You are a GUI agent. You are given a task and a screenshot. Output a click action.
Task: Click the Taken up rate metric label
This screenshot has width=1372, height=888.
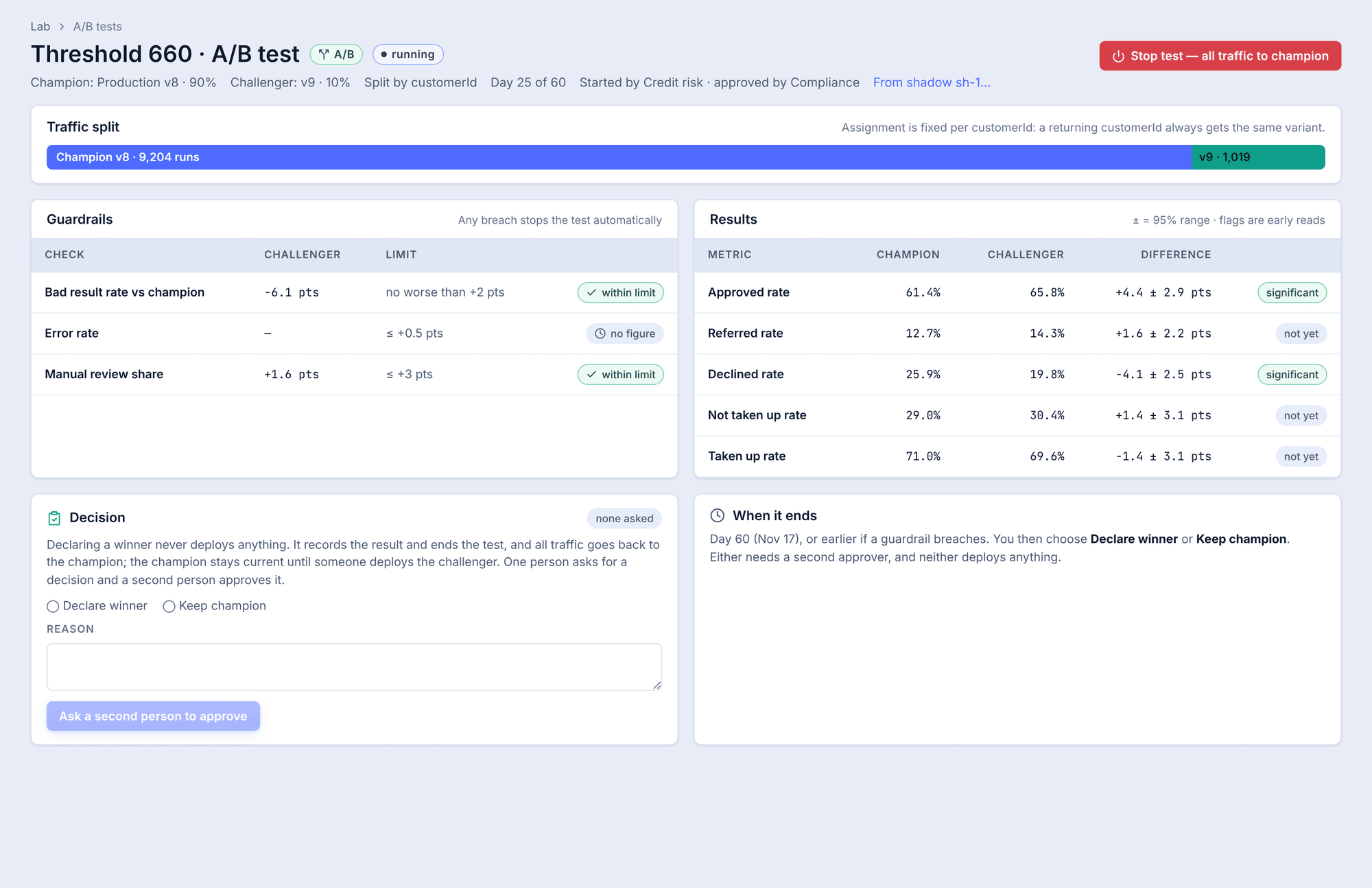[747, 456]
